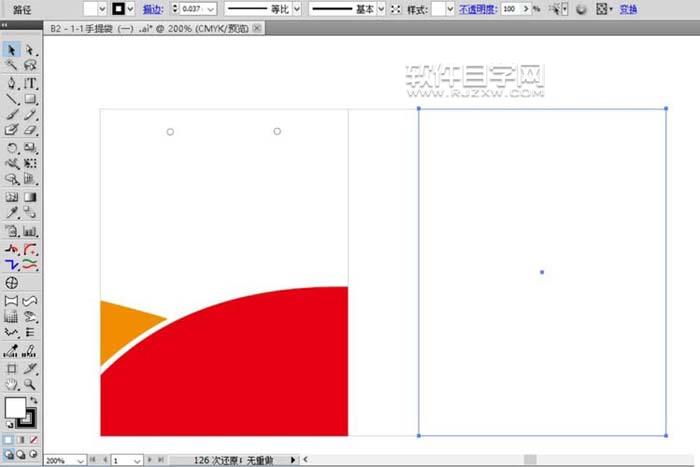This screenshot has width=700, height=467.
Task: Enable Draw Normal mode
Action: click(8, 454)
